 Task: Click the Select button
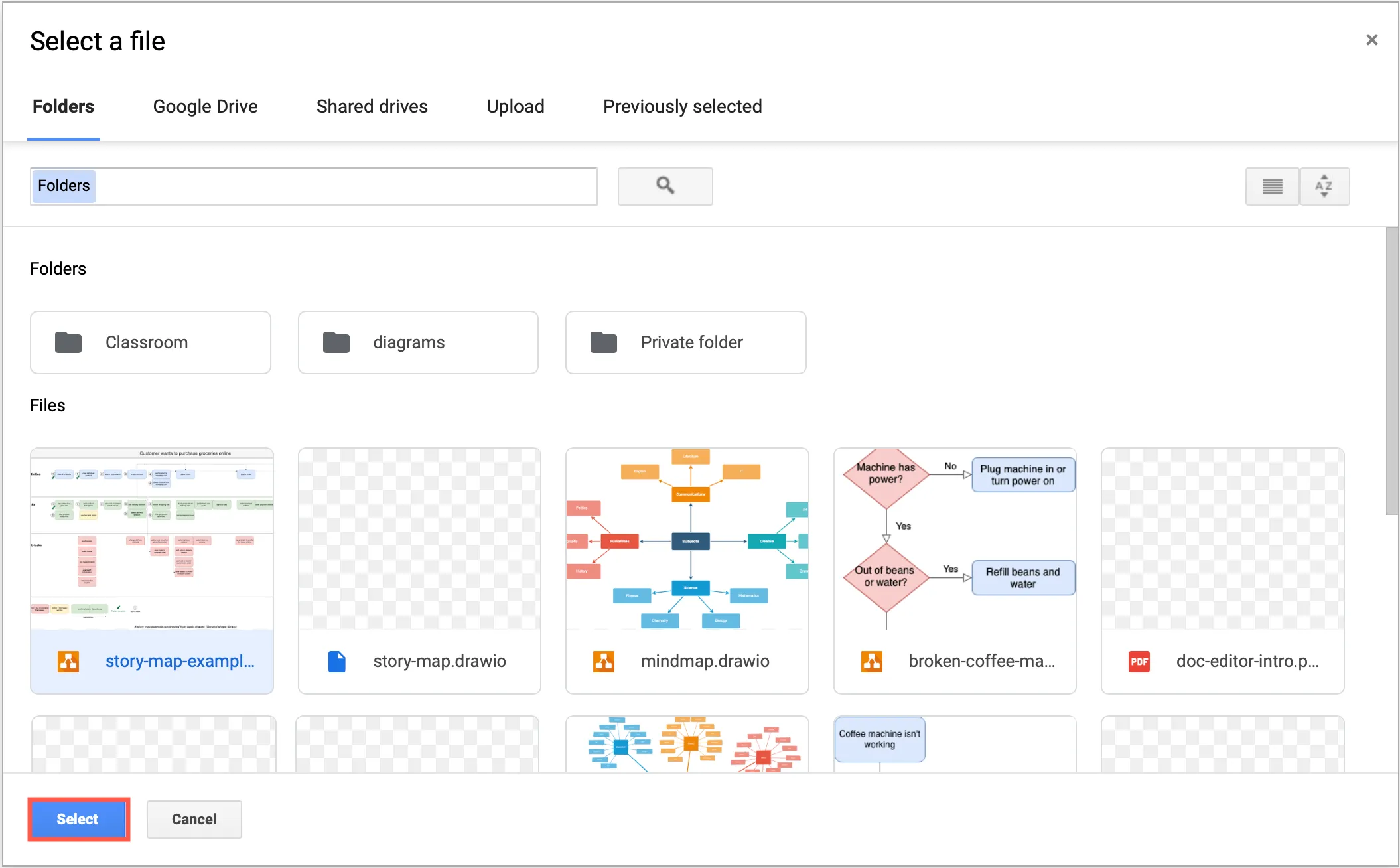pyautogui.click(x=78, y=819)
